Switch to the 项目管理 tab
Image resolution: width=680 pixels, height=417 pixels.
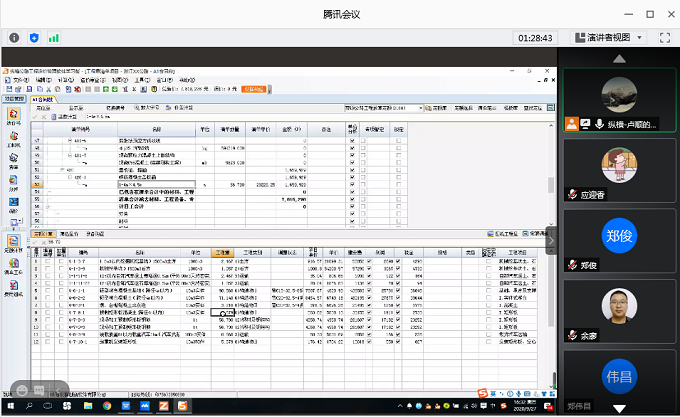point(14,99)
